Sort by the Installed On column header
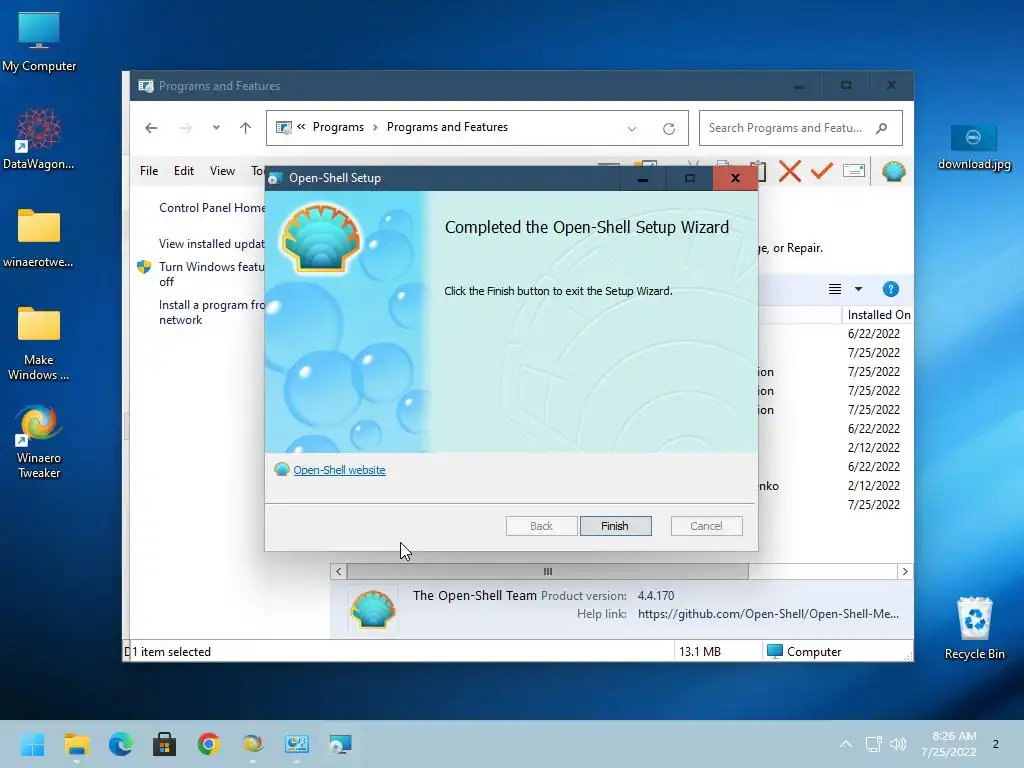This screenshot has width=1024, height=768. [x=878, y=315]
